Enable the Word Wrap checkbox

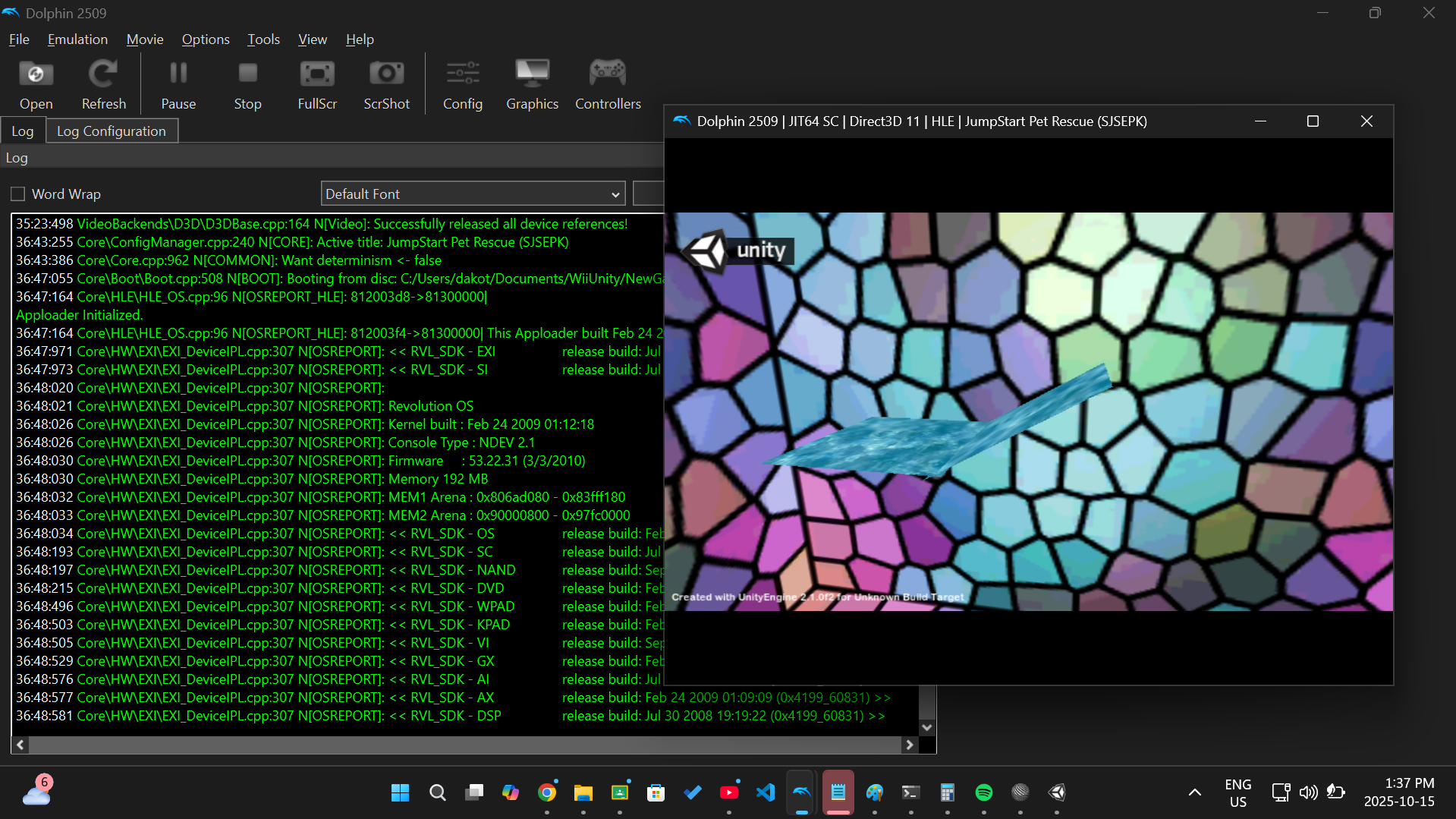click(18, 194)
